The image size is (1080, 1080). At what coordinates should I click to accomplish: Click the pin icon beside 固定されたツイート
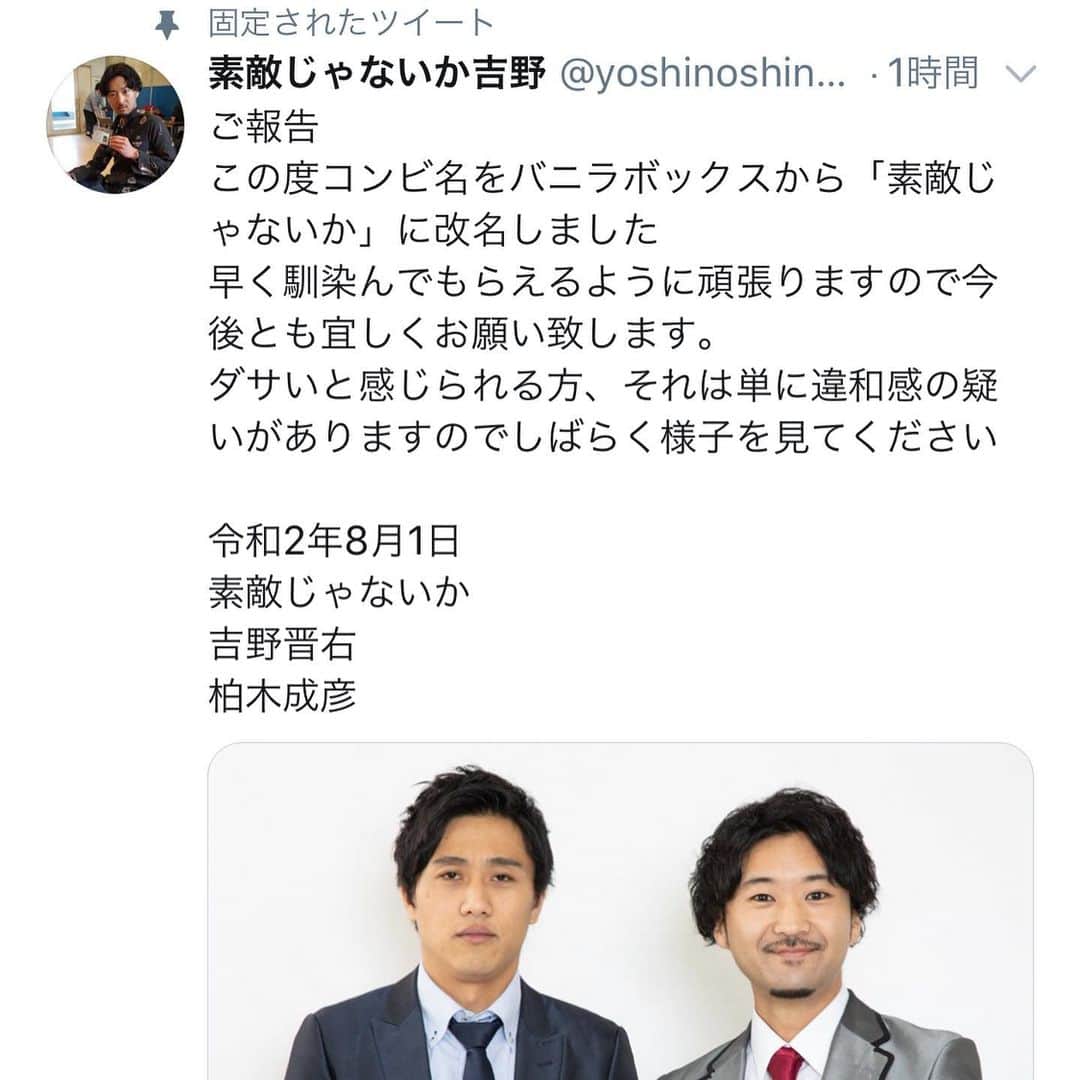[x=167, y=25]
